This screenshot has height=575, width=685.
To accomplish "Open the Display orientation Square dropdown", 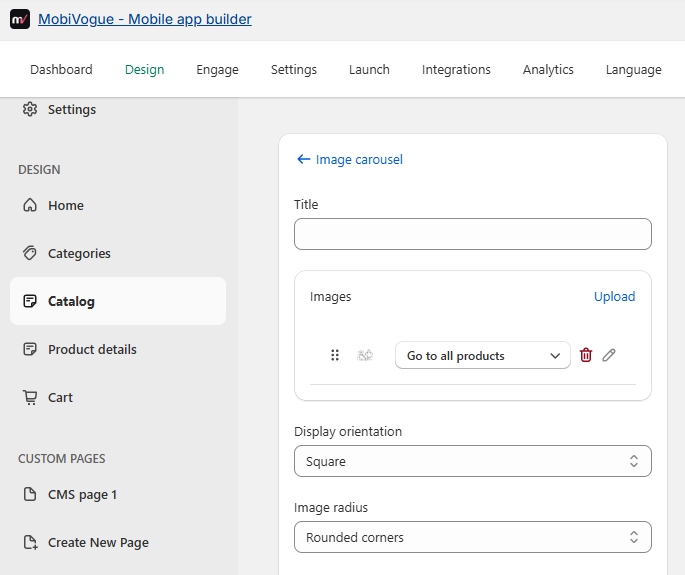I will (x=473, y=461).
